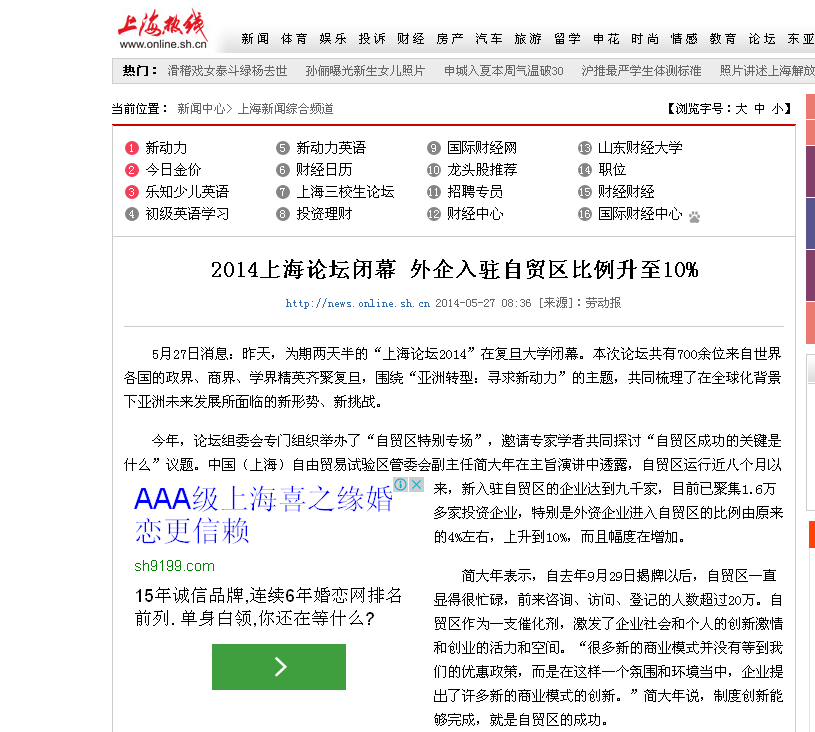The image size is (815, 732).
Task: Close the 喜之缘 advertisement
Action: tap(416, 485)
